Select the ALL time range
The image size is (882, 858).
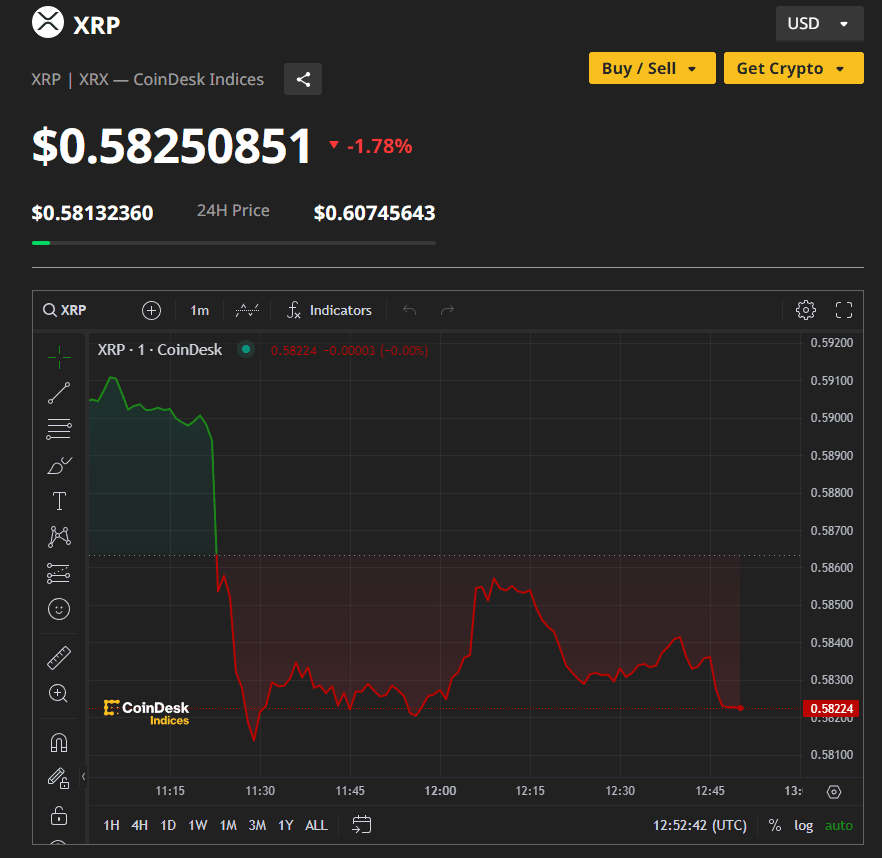(316, 825)
